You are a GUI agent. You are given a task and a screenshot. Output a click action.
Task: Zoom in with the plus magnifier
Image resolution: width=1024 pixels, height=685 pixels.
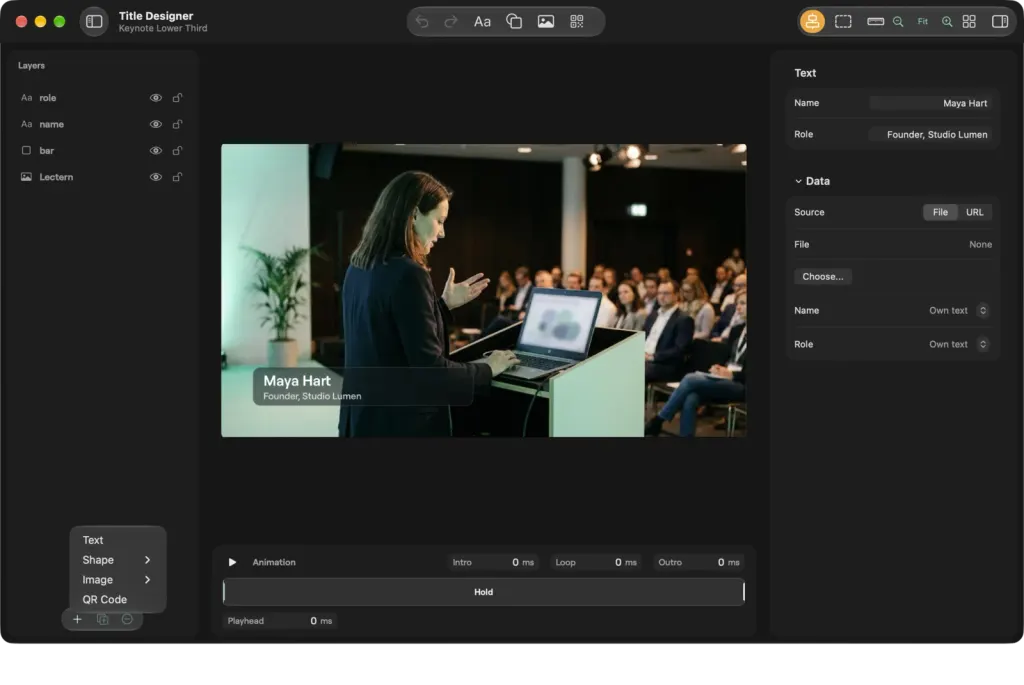click(x=947, y=22)
